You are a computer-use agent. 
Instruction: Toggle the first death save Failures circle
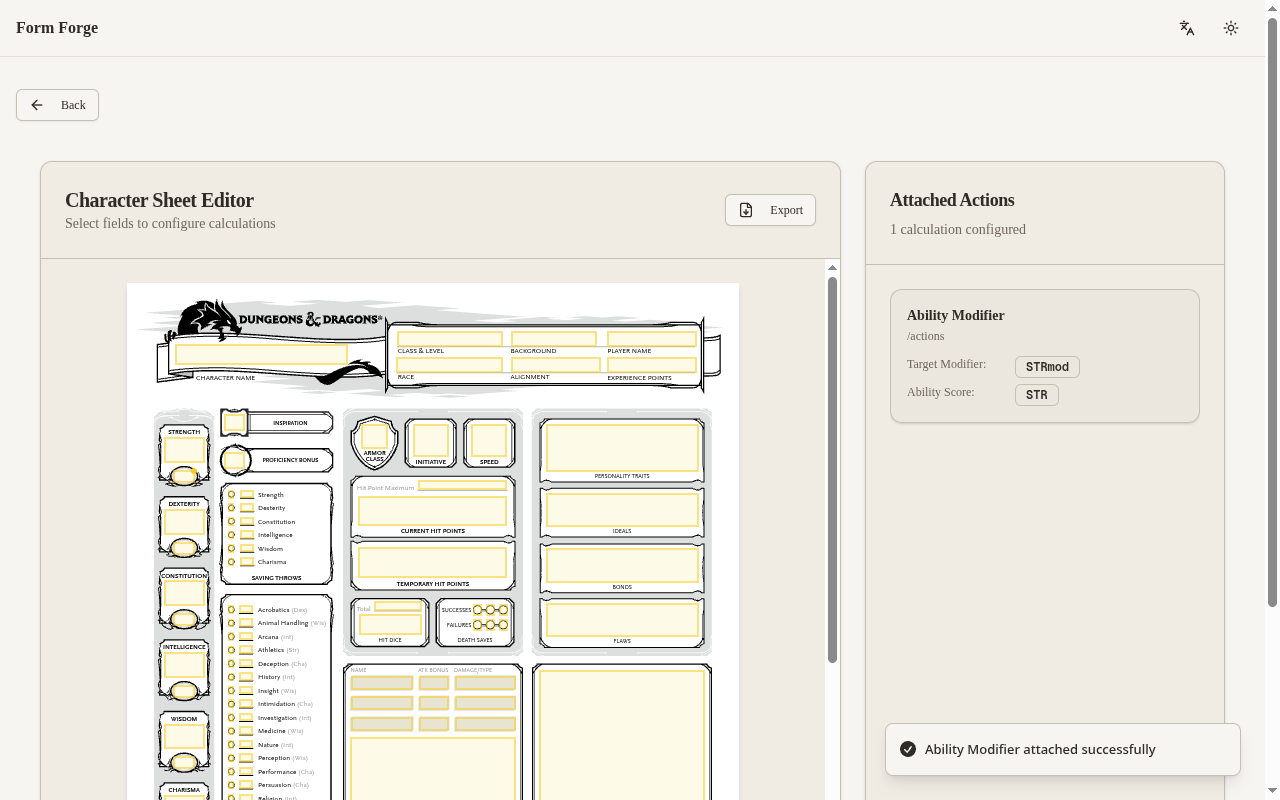click(478, 625)
